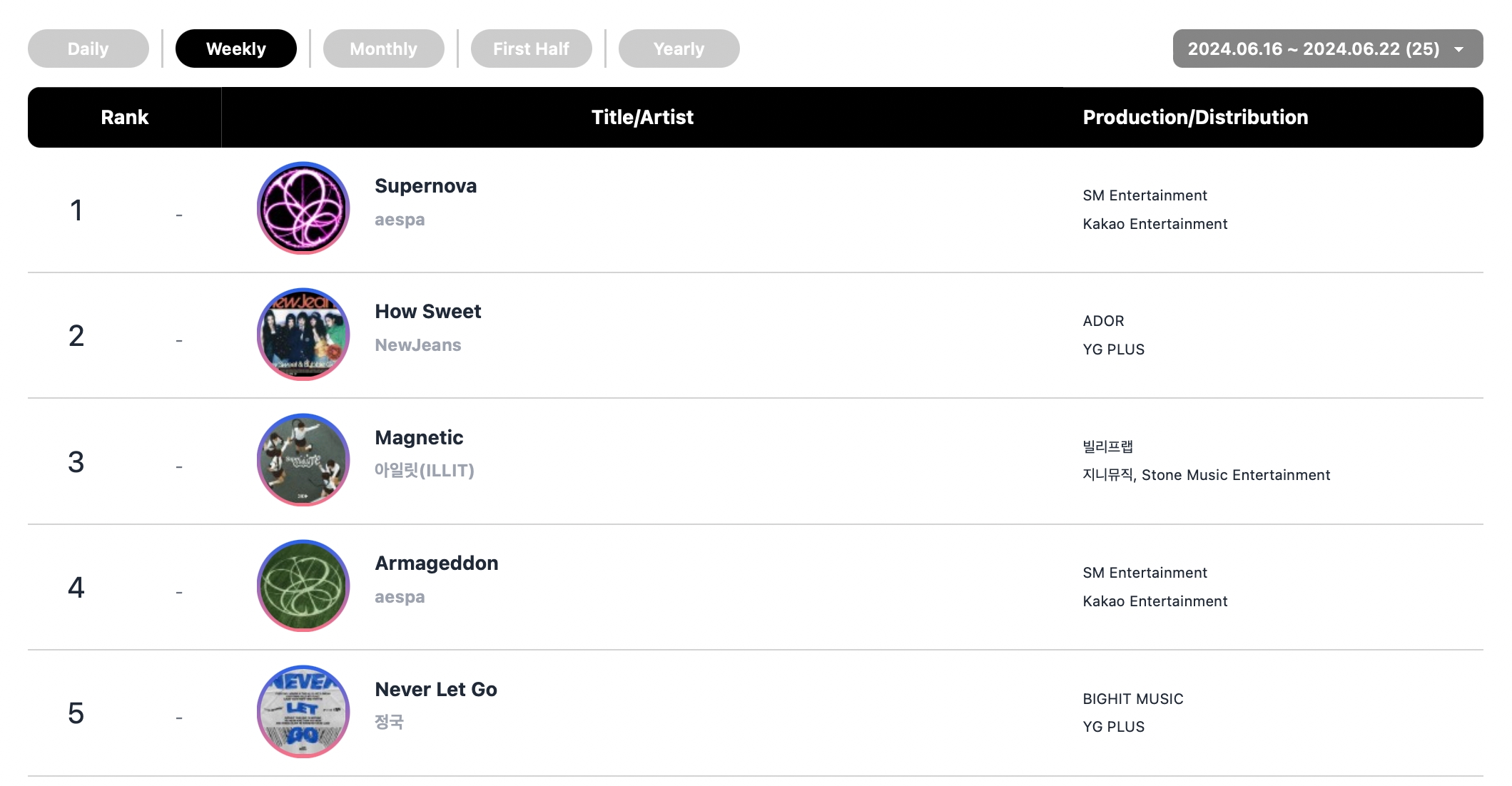Click rank 2 How Sweet title link
This screenshot has height=786, width=1512.
[428, 312]
